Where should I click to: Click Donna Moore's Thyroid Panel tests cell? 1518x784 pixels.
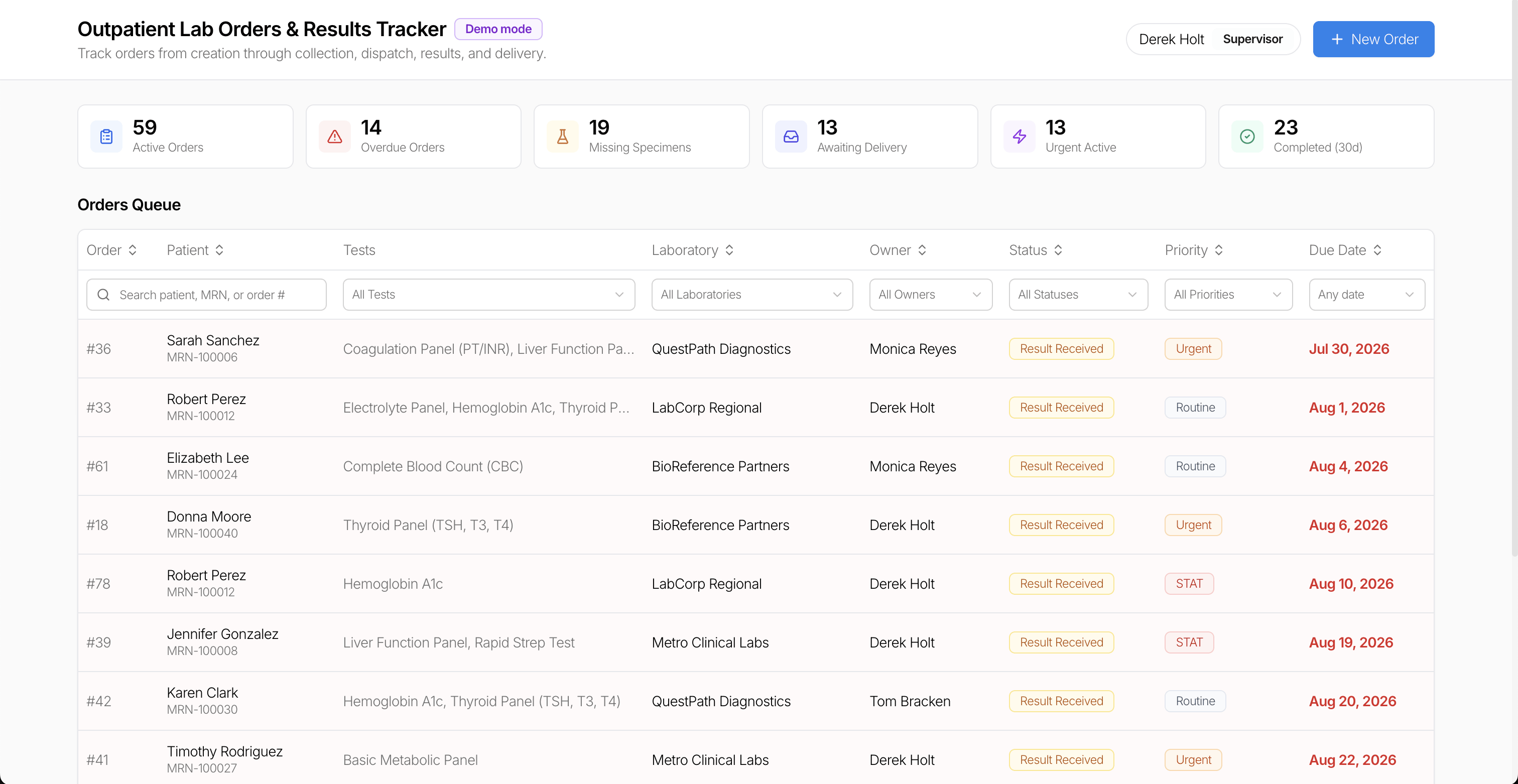pos(428,525)
